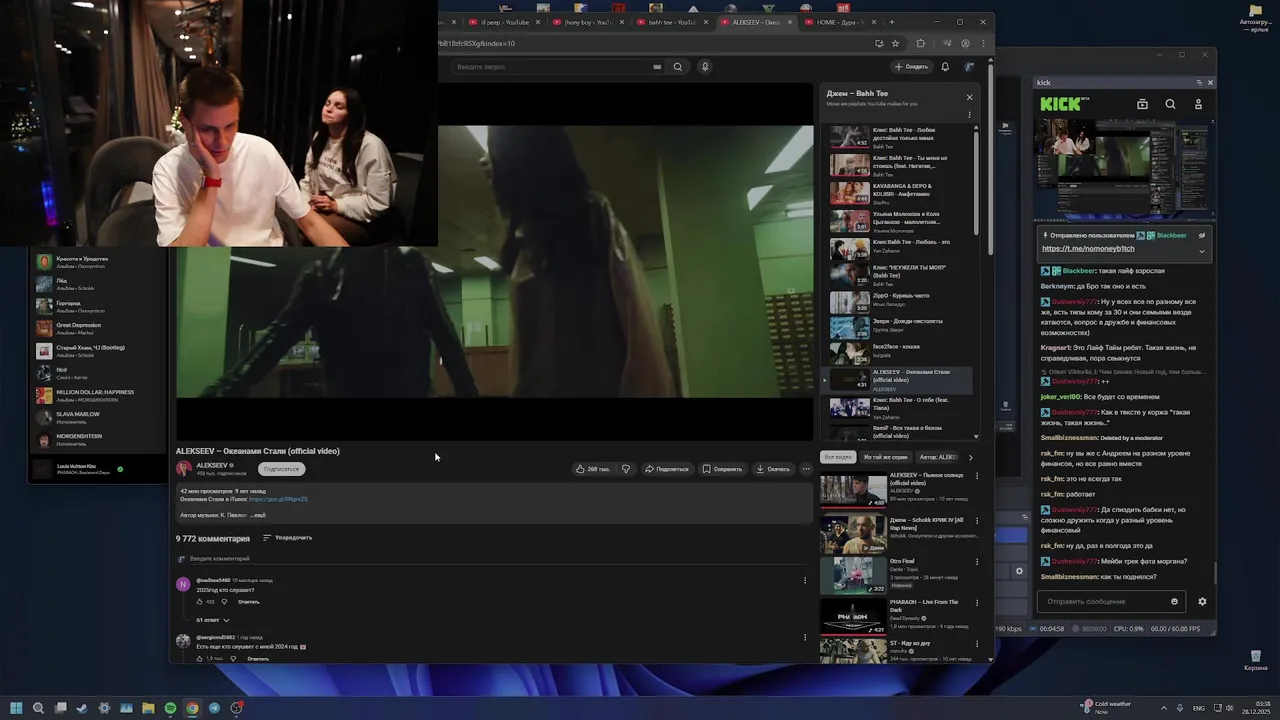Open the emoji picker in Kick chat

point(1174,602)
